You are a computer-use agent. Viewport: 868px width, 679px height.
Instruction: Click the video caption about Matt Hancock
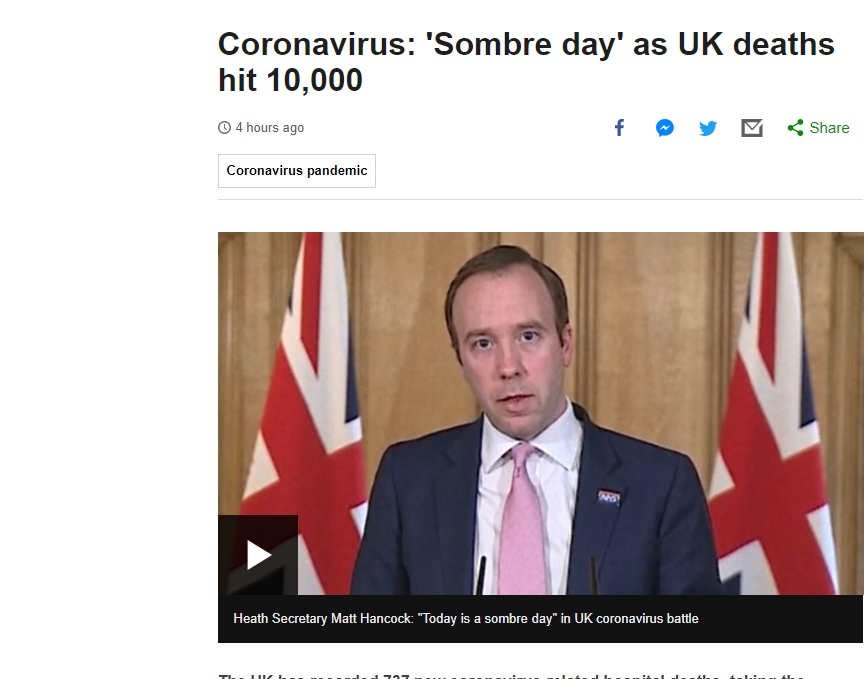click(466, 619)
